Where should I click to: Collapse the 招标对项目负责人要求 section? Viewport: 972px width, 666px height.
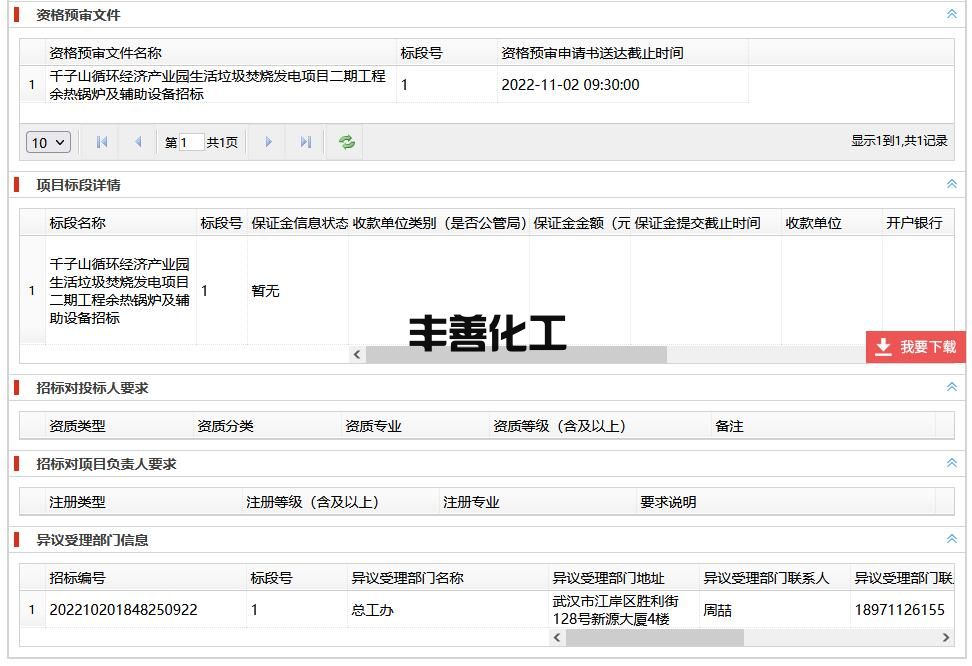952,463
